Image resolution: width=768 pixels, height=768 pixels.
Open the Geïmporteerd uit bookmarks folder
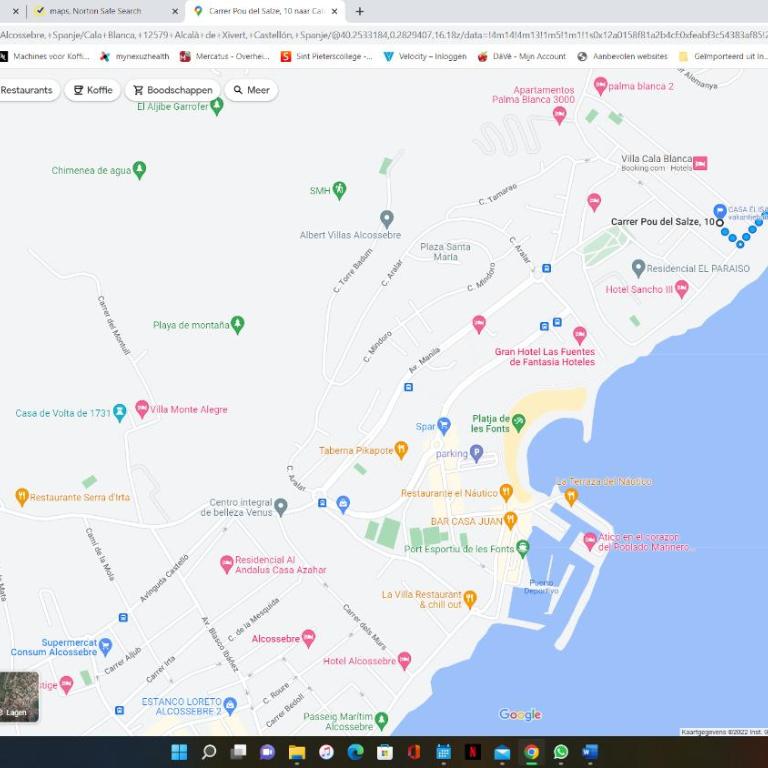point(723,56)
